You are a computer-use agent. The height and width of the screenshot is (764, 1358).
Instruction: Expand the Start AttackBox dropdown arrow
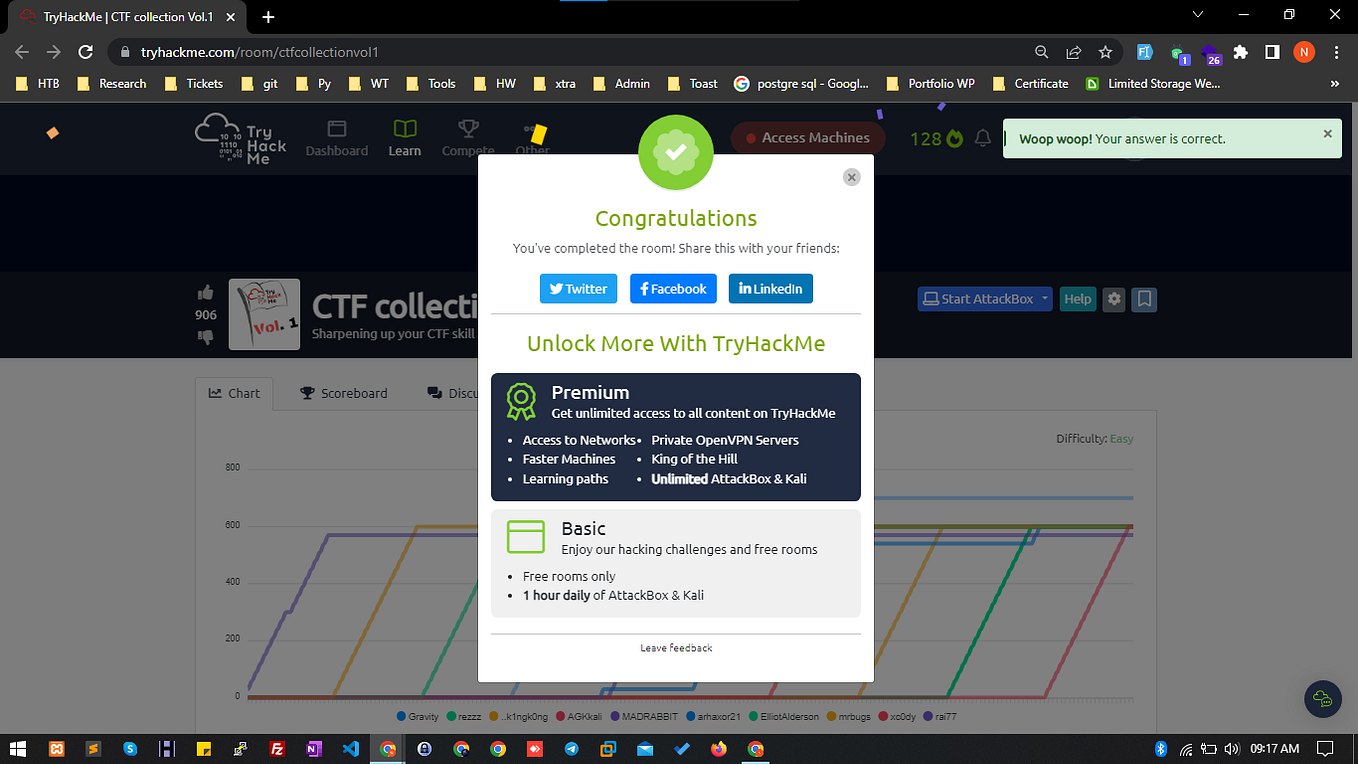[1044, 298]
